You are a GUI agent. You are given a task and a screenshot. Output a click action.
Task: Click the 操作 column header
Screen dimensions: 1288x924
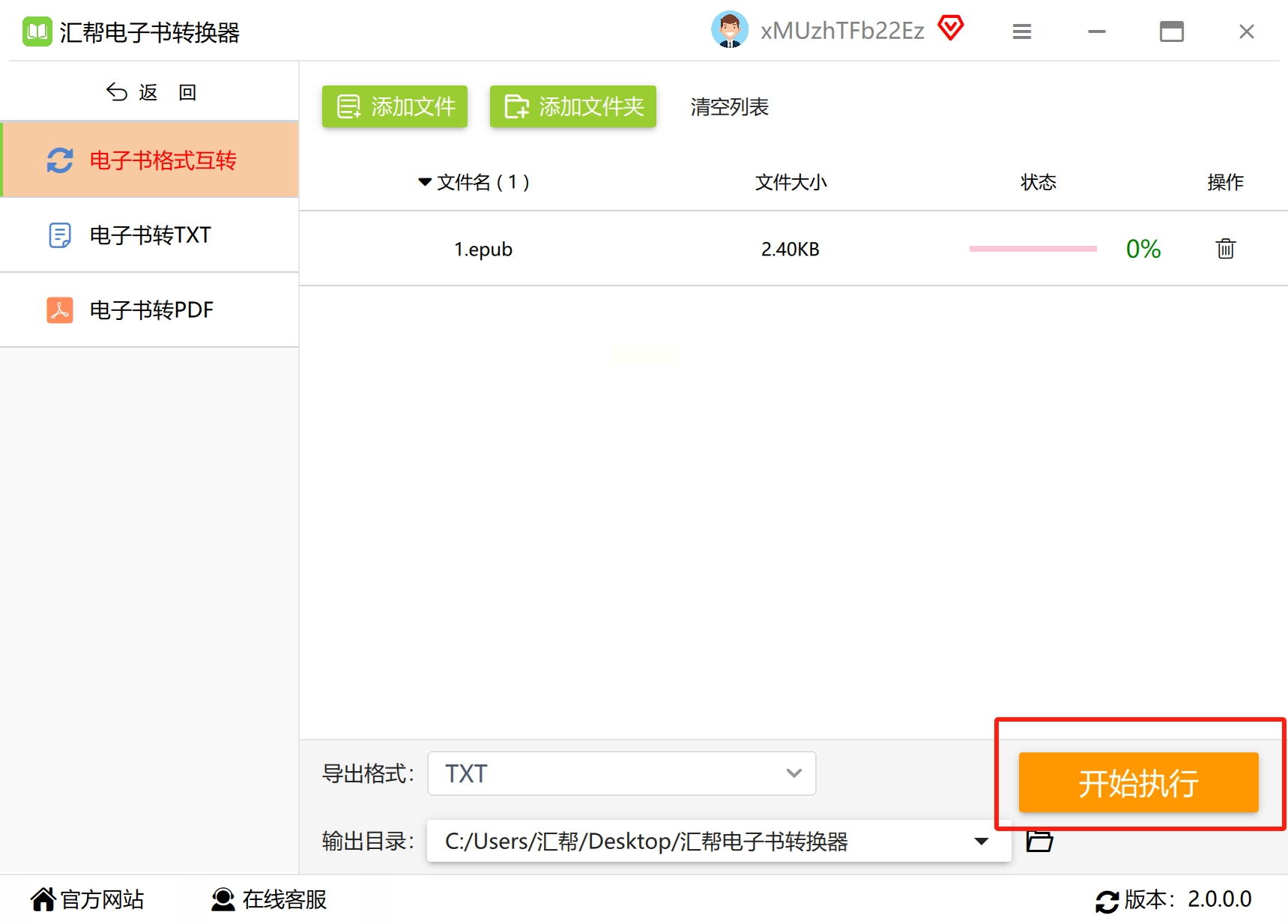1226,182
